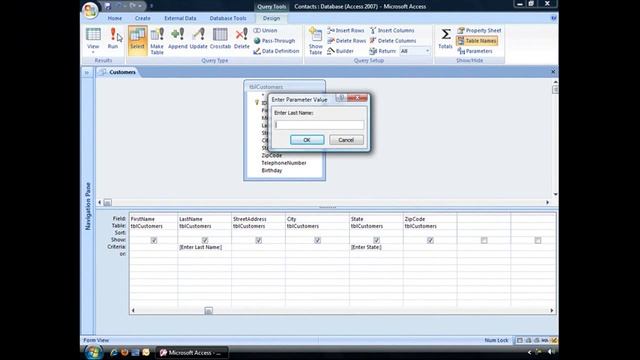
Task: Click the Enter Last Name input field
Action: [319, 125]
